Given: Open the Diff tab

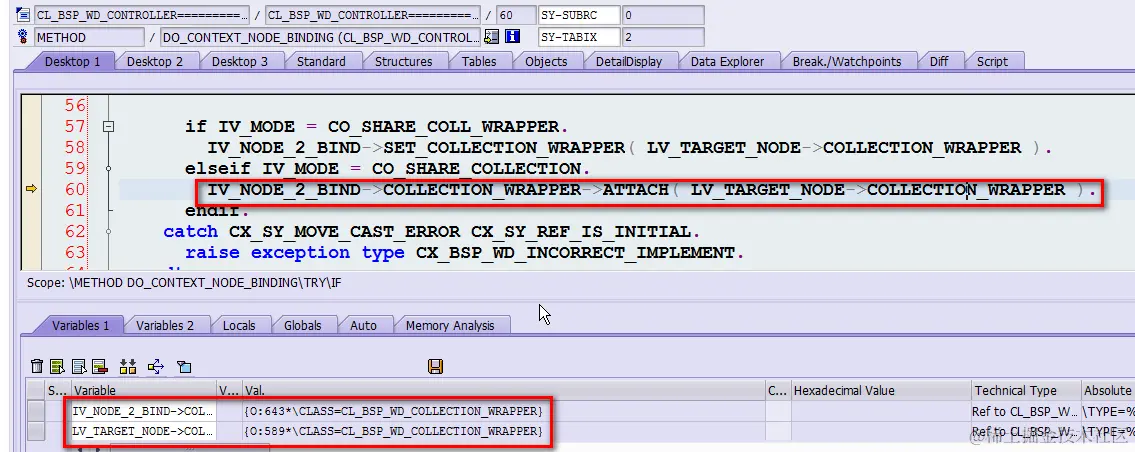Looking at the screenshot, I should (939, 62).
